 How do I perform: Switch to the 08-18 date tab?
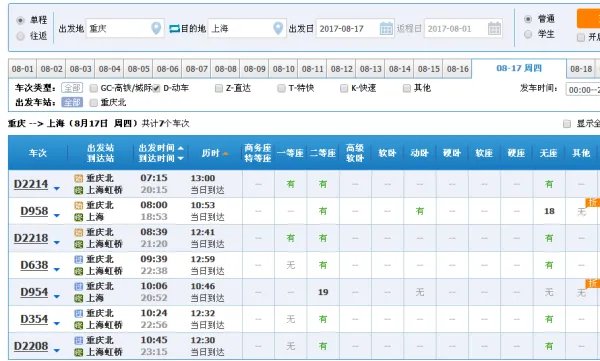click(581, 69)
